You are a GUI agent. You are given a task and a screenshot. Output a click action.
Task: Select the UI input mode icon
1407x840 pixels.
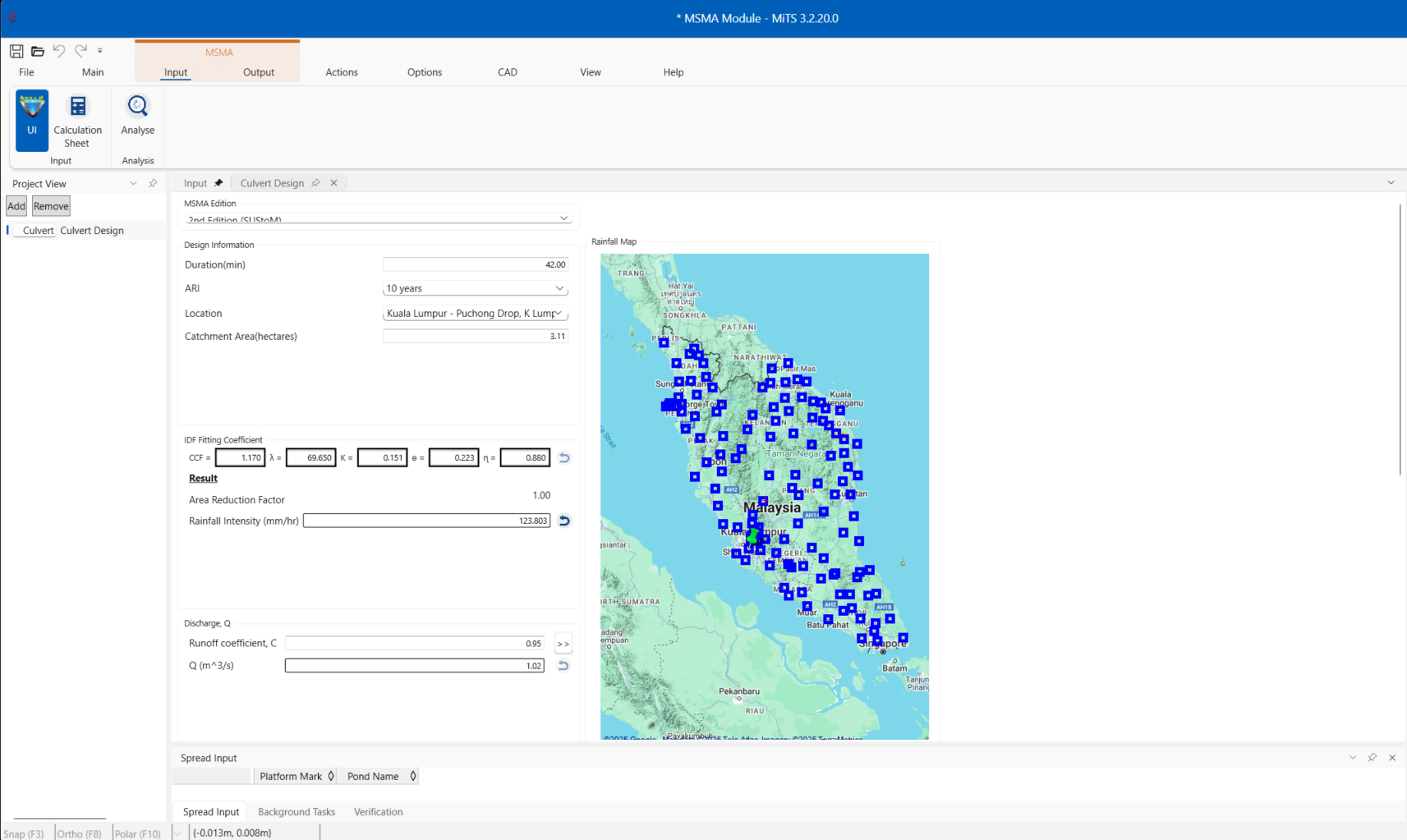[32, 120]
